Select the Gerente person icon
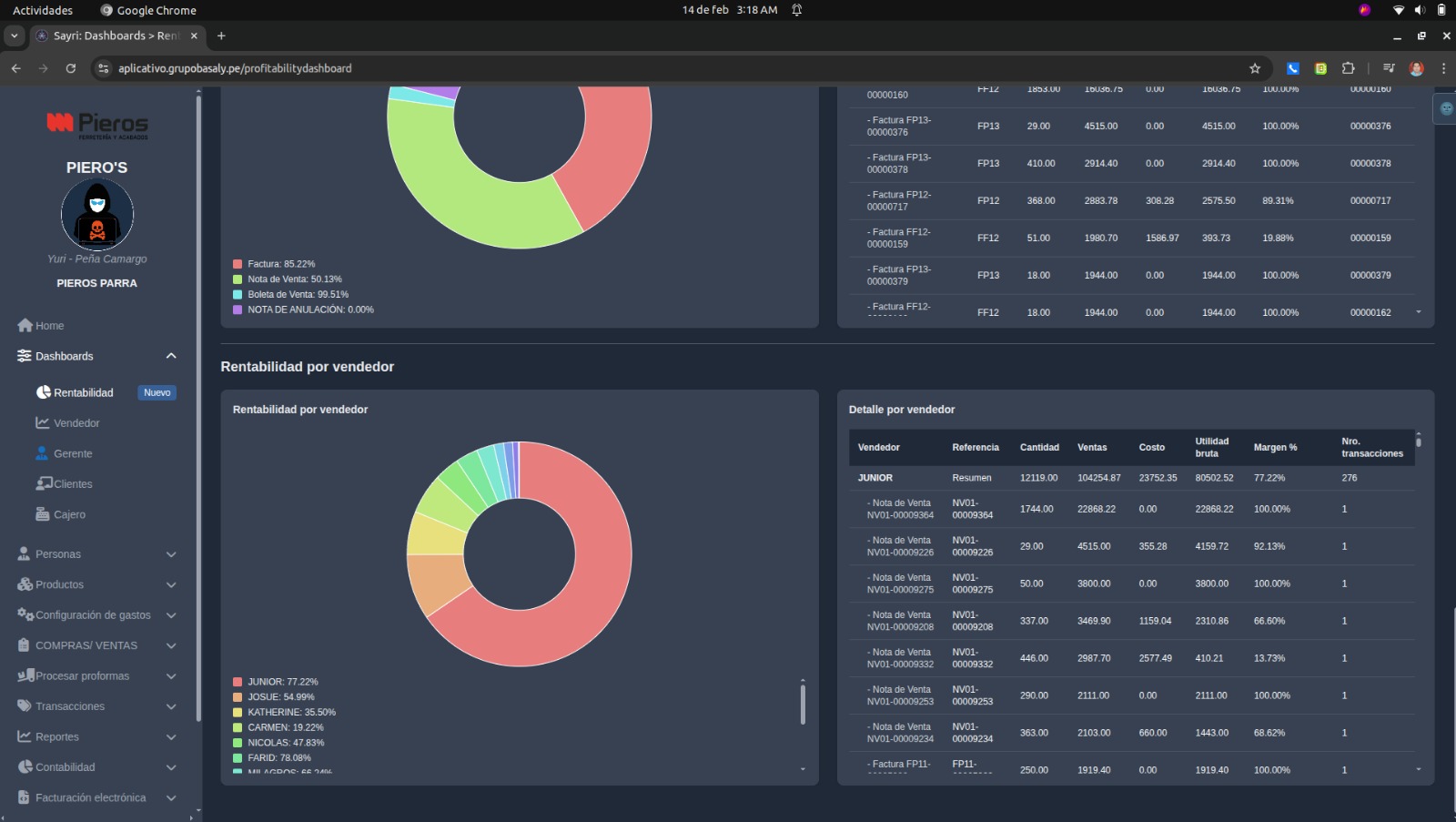Viewport: 1456px width, 822px height. 42,453
